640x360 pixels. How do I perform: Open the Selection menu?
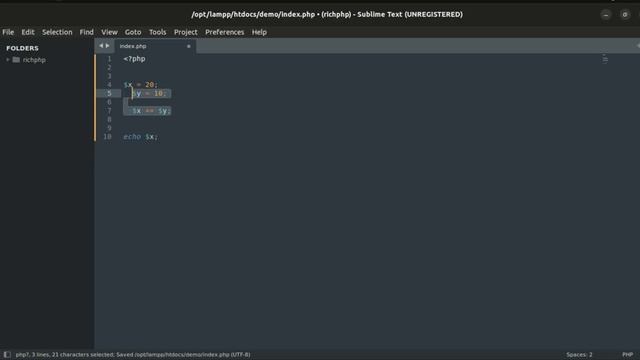[x=57, y=32]
